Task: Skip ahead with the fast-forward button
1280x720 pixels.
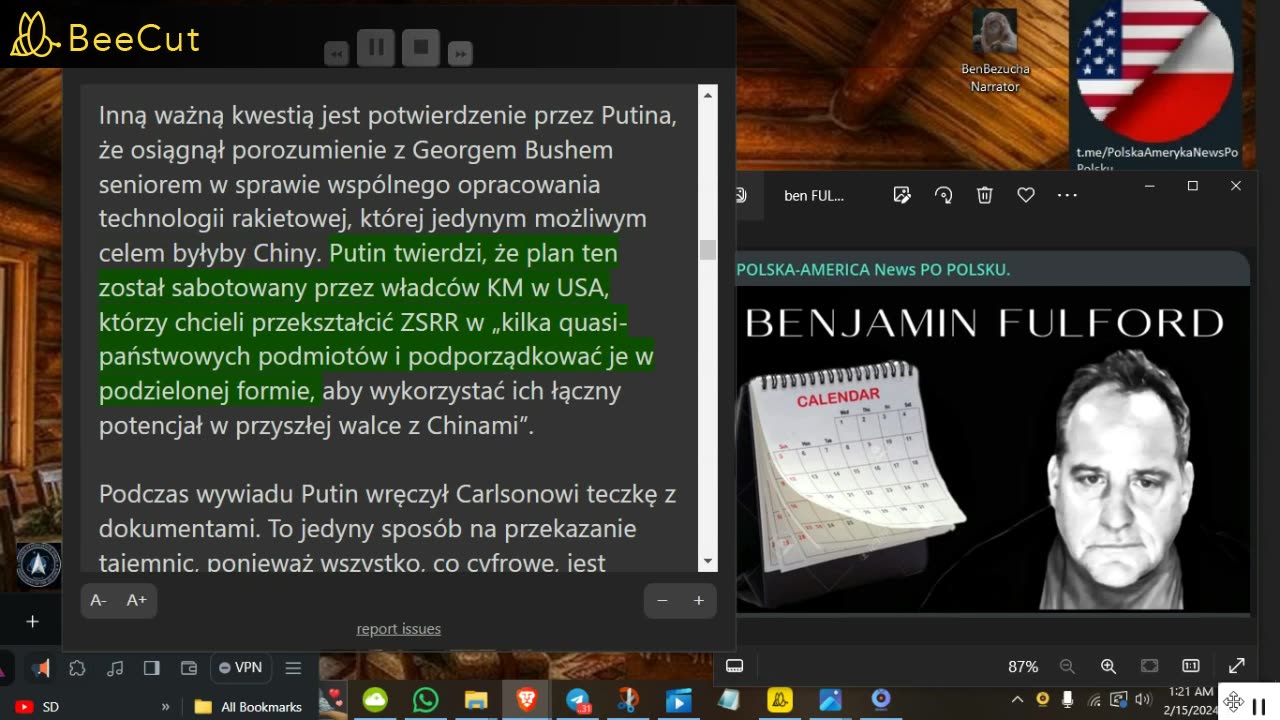Action: [x=460, y=54]
